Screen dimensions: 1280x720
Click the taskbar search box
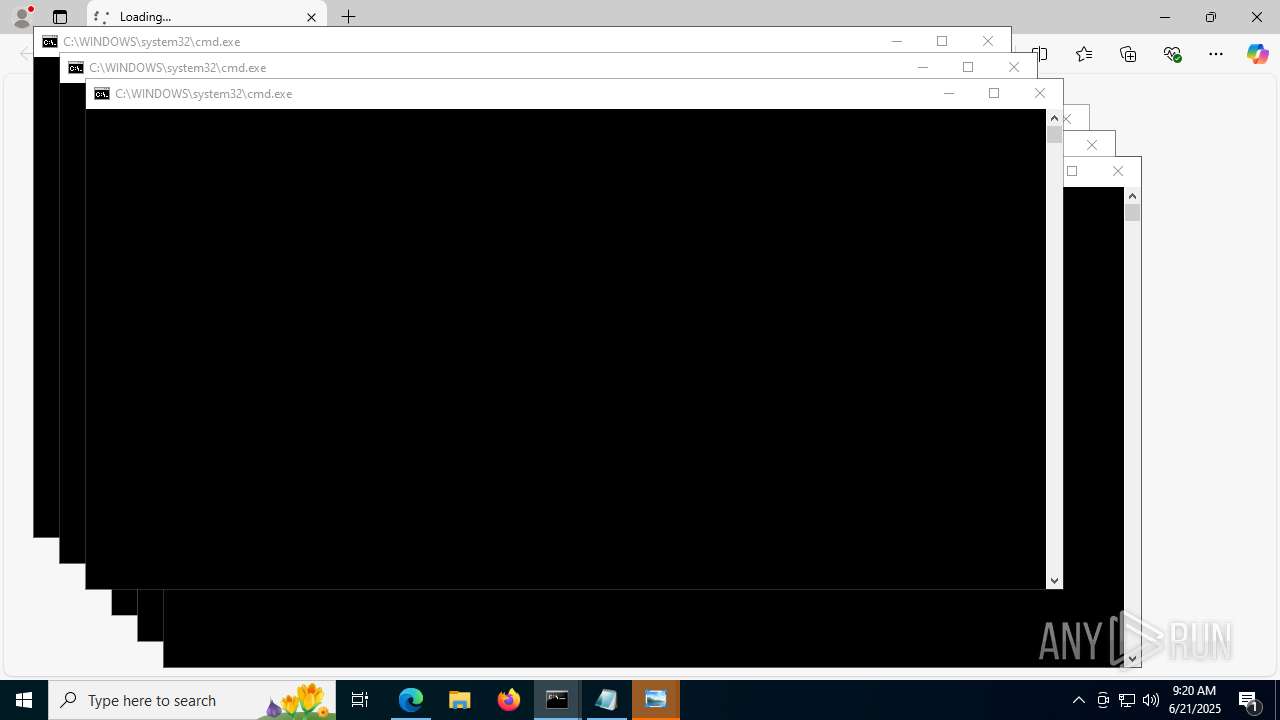[192, 700]
